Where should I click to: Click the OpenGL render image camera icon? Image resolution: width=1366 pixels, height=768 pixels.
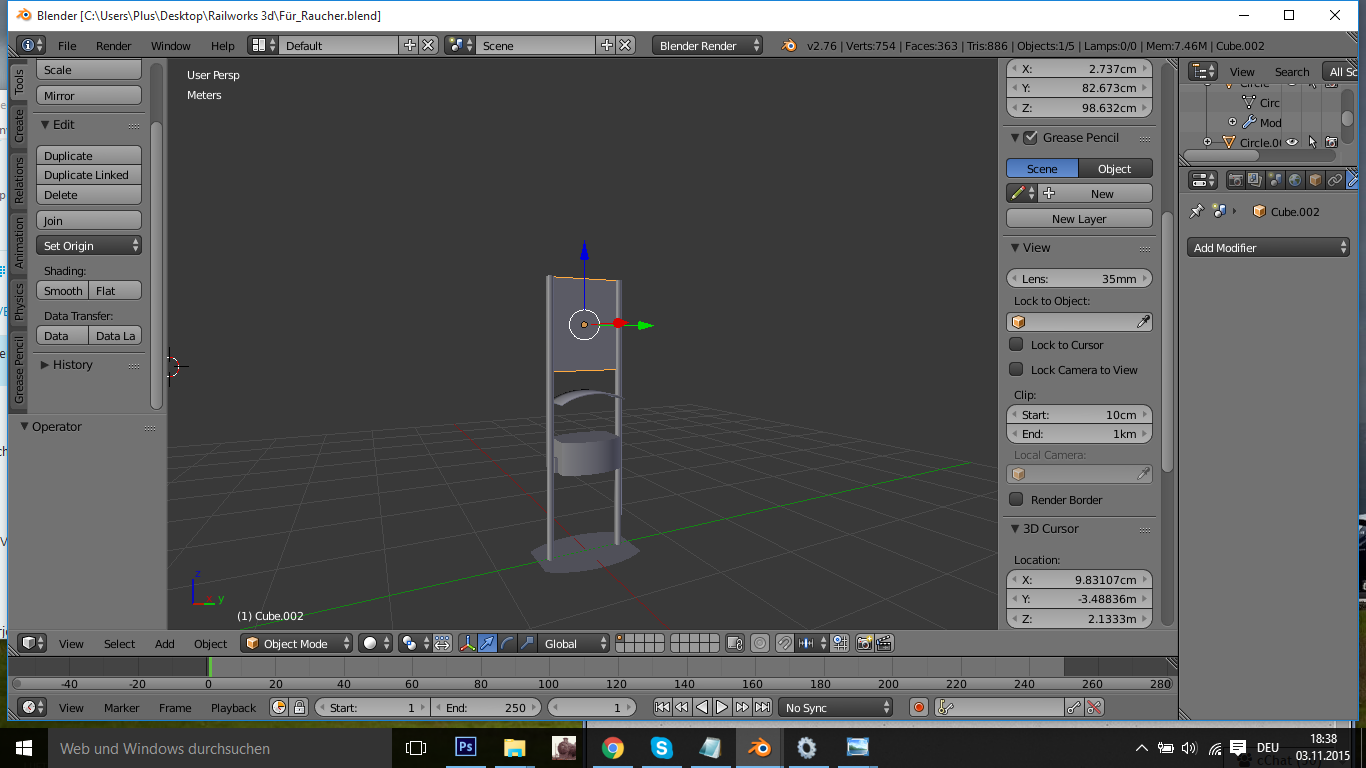click(865, 644)
